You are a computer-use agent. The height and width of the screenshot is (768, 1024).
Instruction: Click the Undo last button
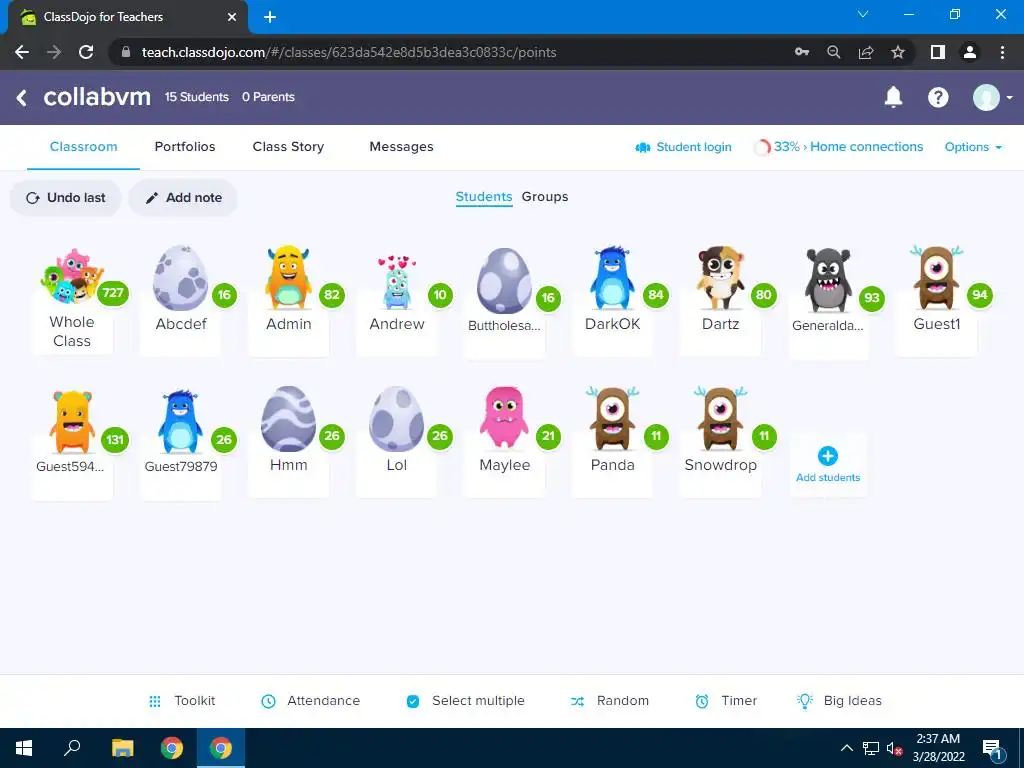pyautogui.click(x=65, y=198)
